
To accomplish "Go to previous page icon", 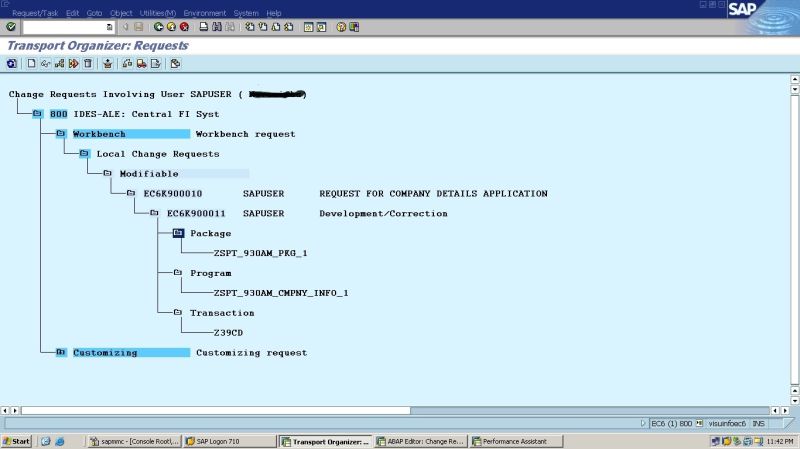I will click(x=263, y=27).
